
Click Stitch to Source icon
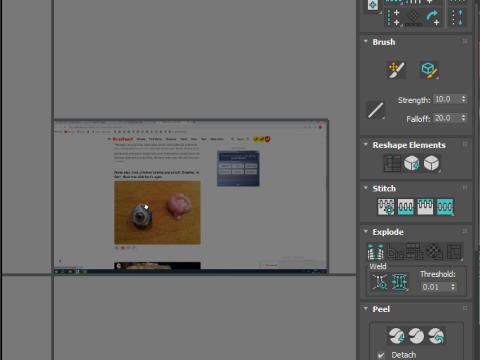pos(425,207)
